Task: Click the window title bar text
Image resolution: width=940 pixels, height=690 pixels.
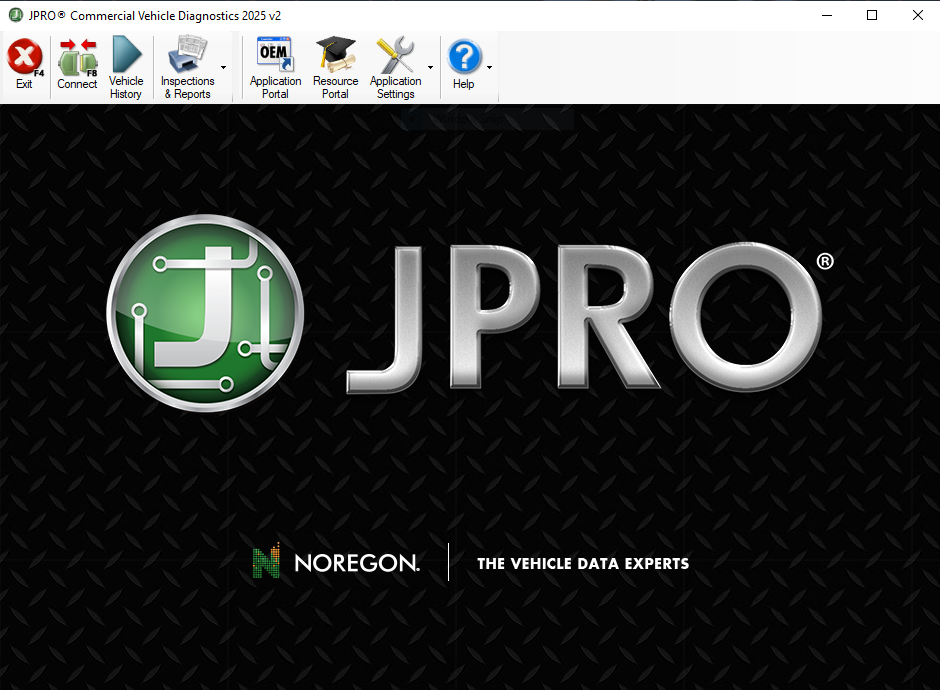Action: (155, 15)
